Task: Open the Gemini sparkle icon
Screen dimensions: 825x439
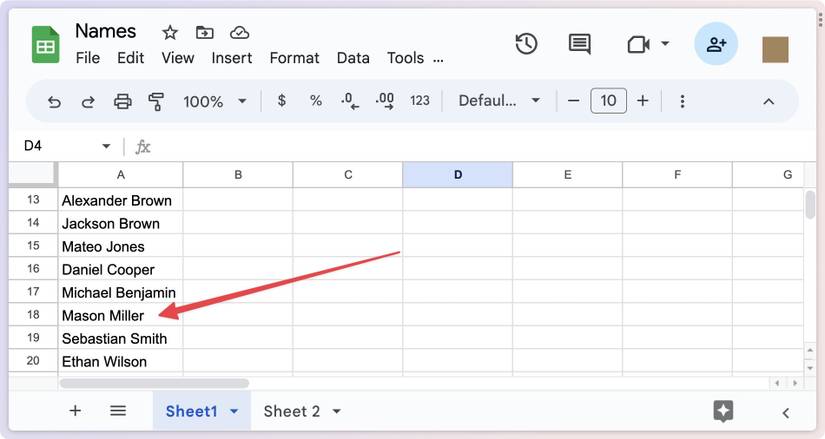Action: (x=724, y=411)
